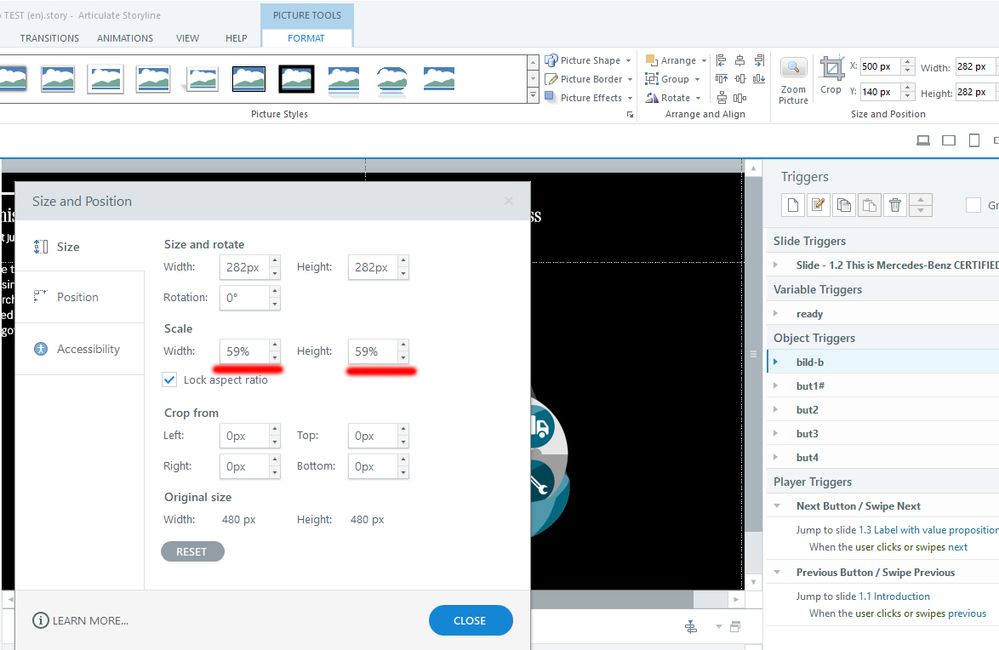Switch to desktop view device icon

(923, 140)
